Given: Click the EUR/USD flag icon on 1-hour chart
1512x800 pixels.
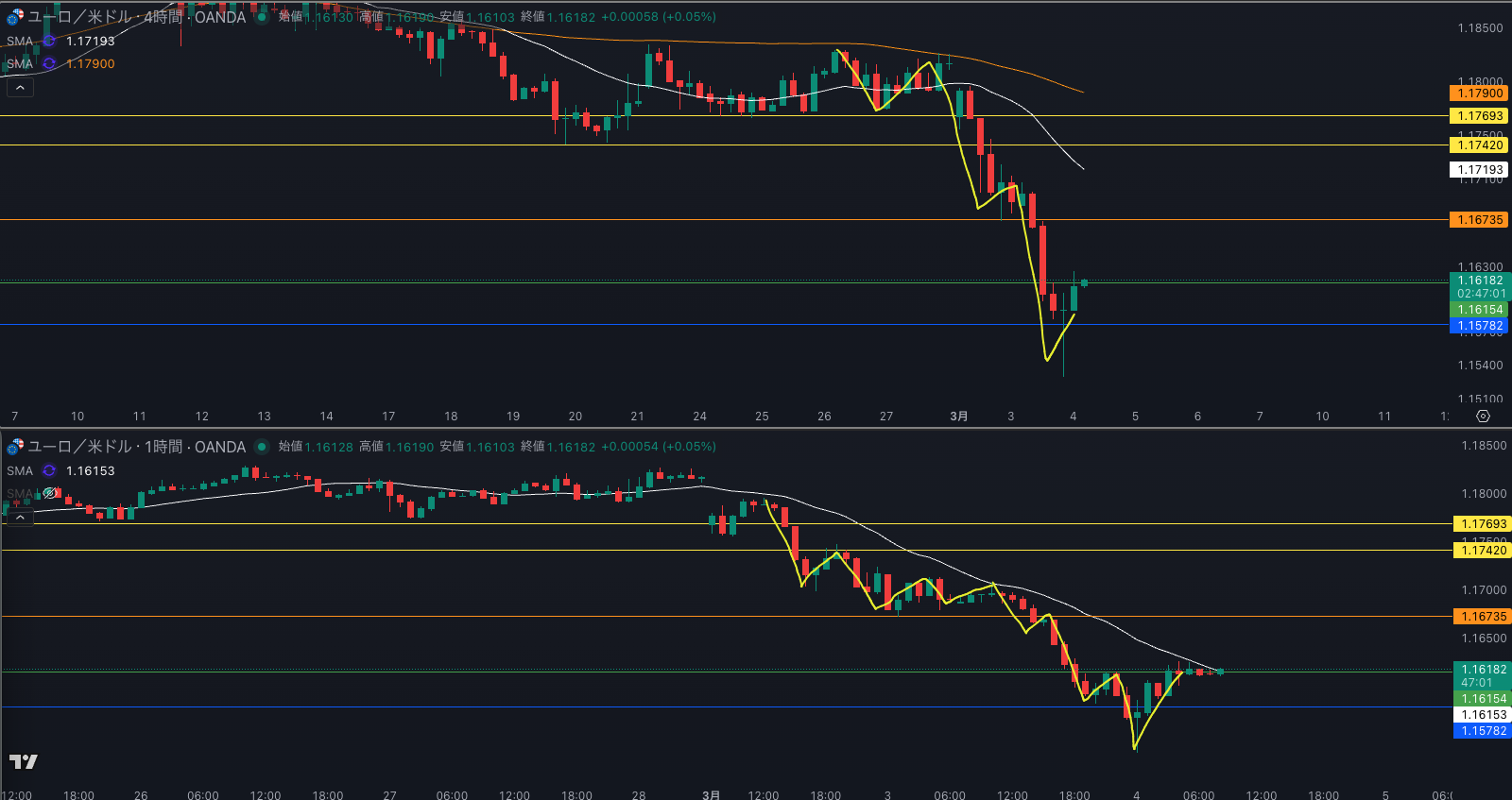Looking at the screenshot, I should click(15, 447).
